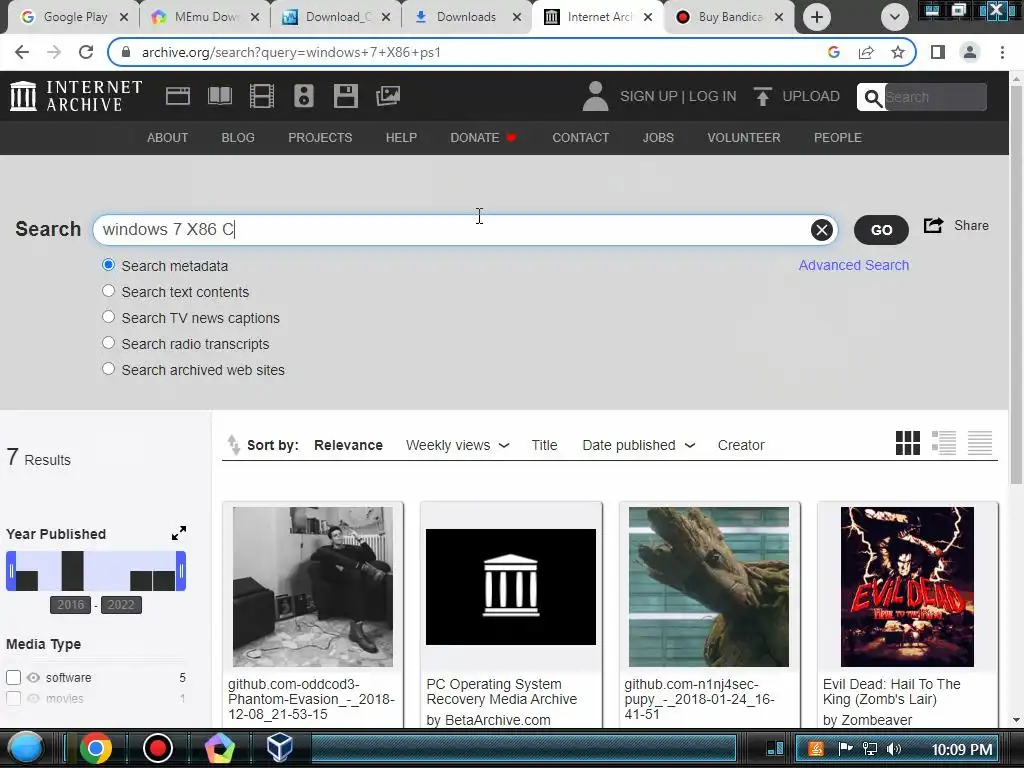Image resolution: width=1024 pixels, height=768 pixels.
Task: Open the Date published sort dropdown
Action: click(638, 445)
